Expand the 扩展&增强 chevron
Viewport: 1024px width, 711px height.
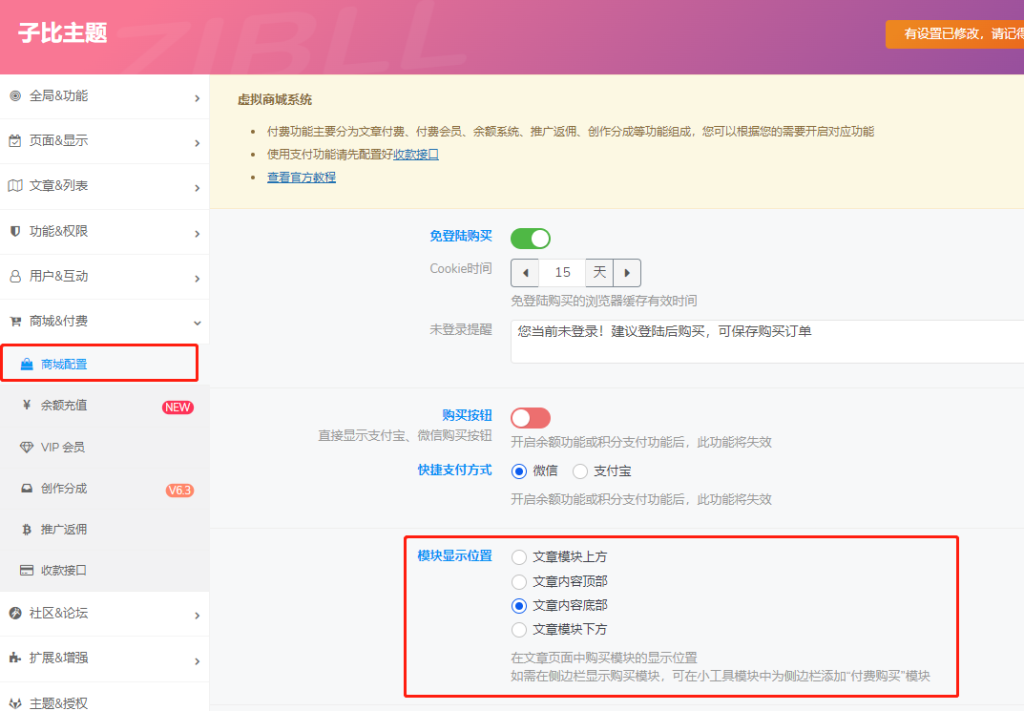click(x=197, y=661)
